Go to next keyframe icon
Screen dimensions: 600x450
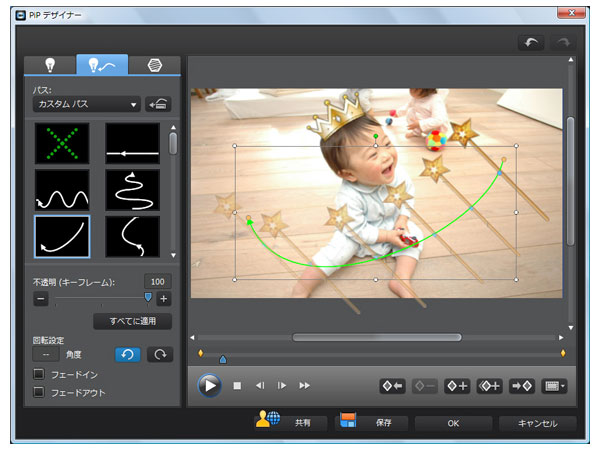(522, 386)
